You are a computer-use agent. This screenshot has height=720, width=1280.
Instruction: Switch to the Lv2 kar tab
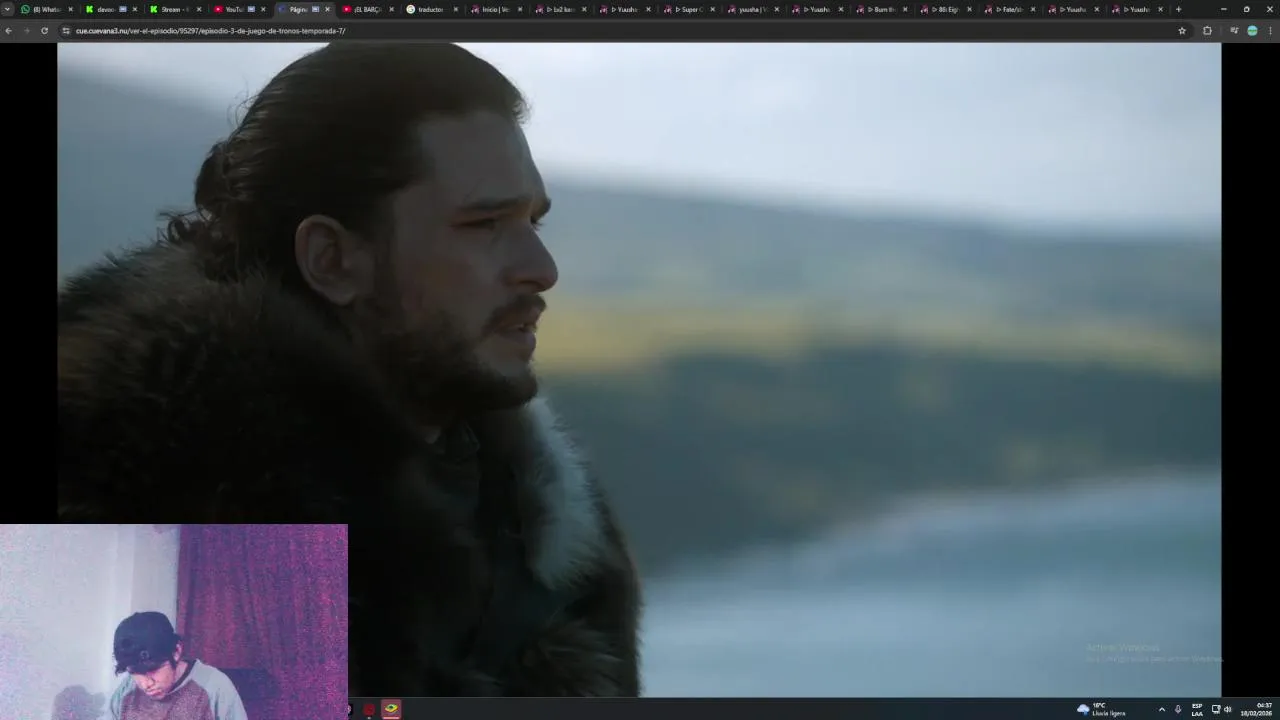[559, 9]
